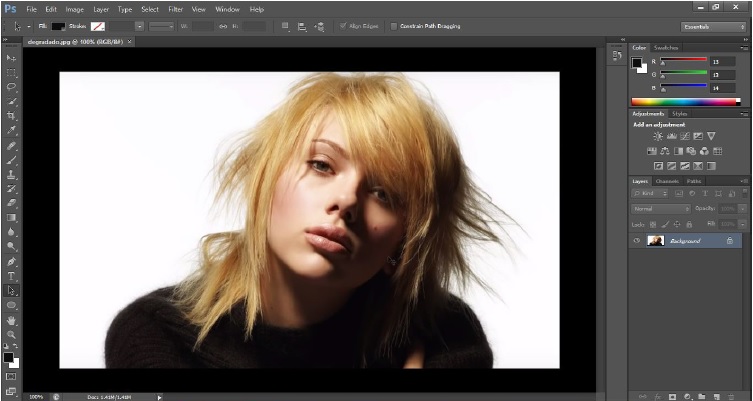Select the Hand tool
This screenshot has height=401, width=753.
12,320
